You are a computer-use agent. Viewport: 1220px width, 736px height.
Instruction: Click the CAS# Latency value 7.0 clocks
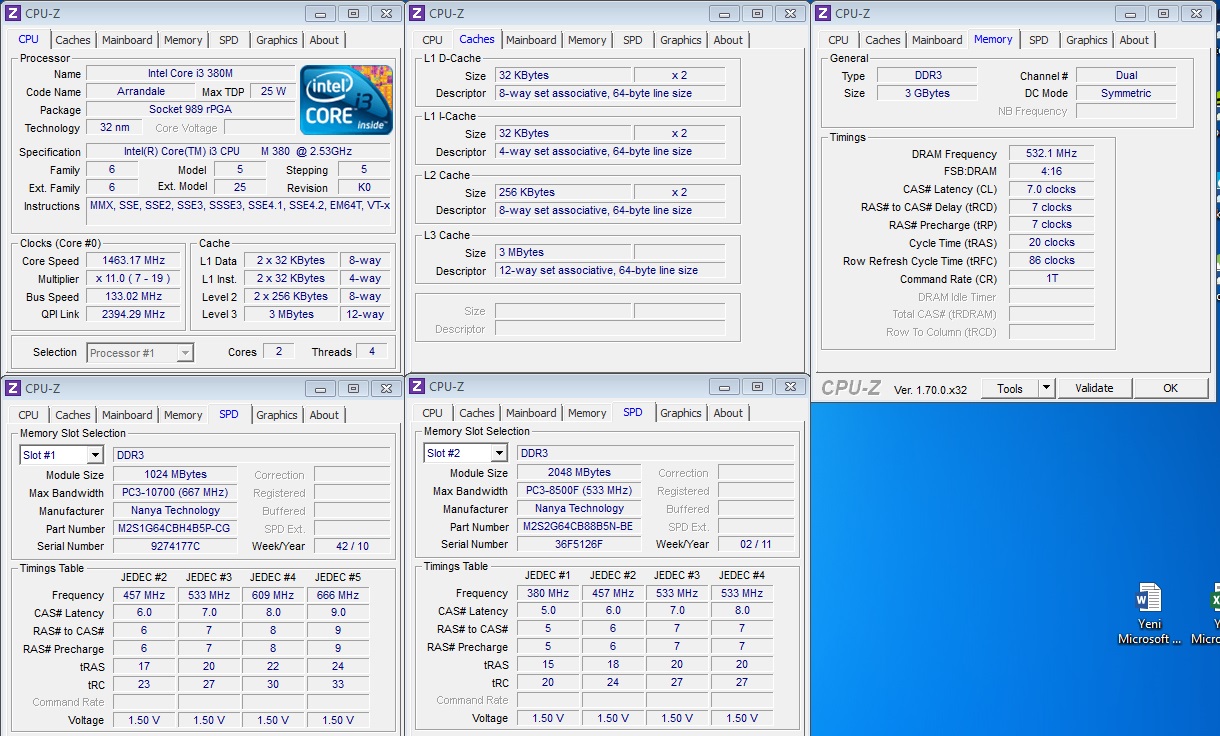1051,189
